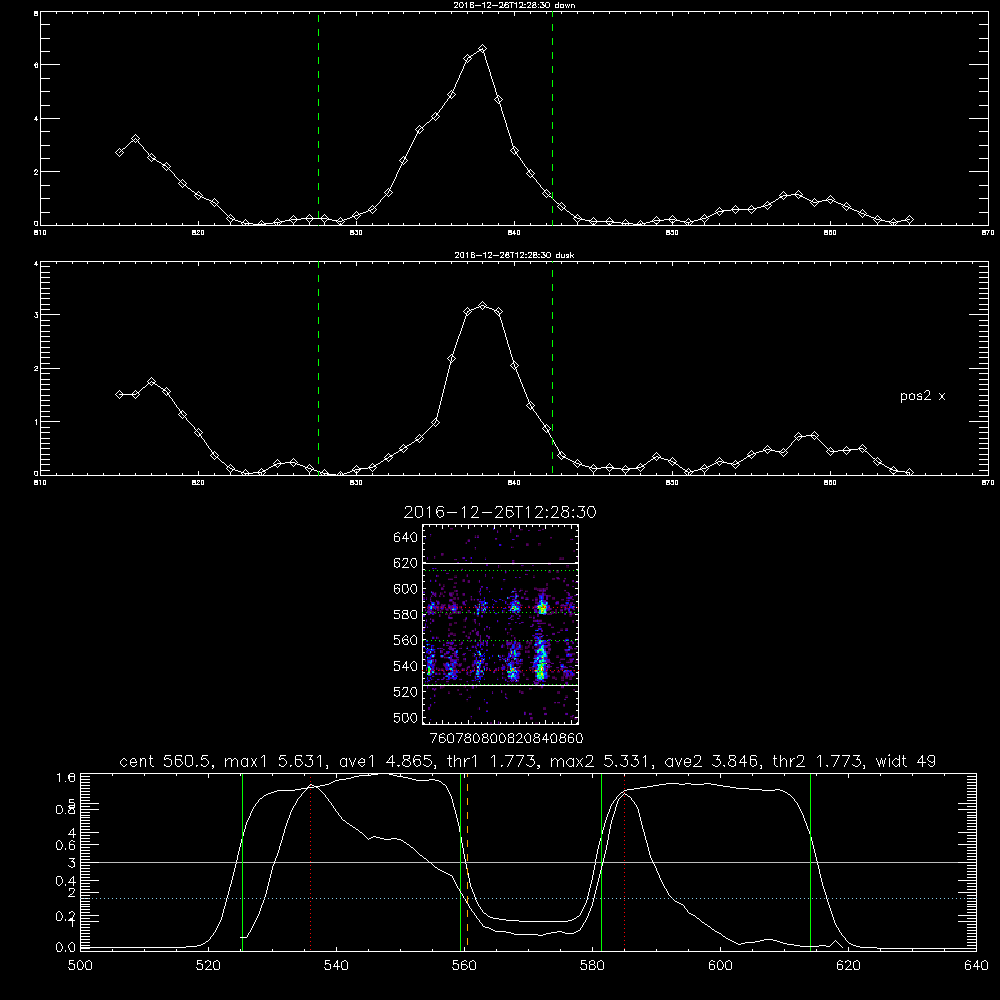This screenshot has width=1000, height=1000.
Task: Click the 620 y-axis label of heatmap
Action: point(406,563)
